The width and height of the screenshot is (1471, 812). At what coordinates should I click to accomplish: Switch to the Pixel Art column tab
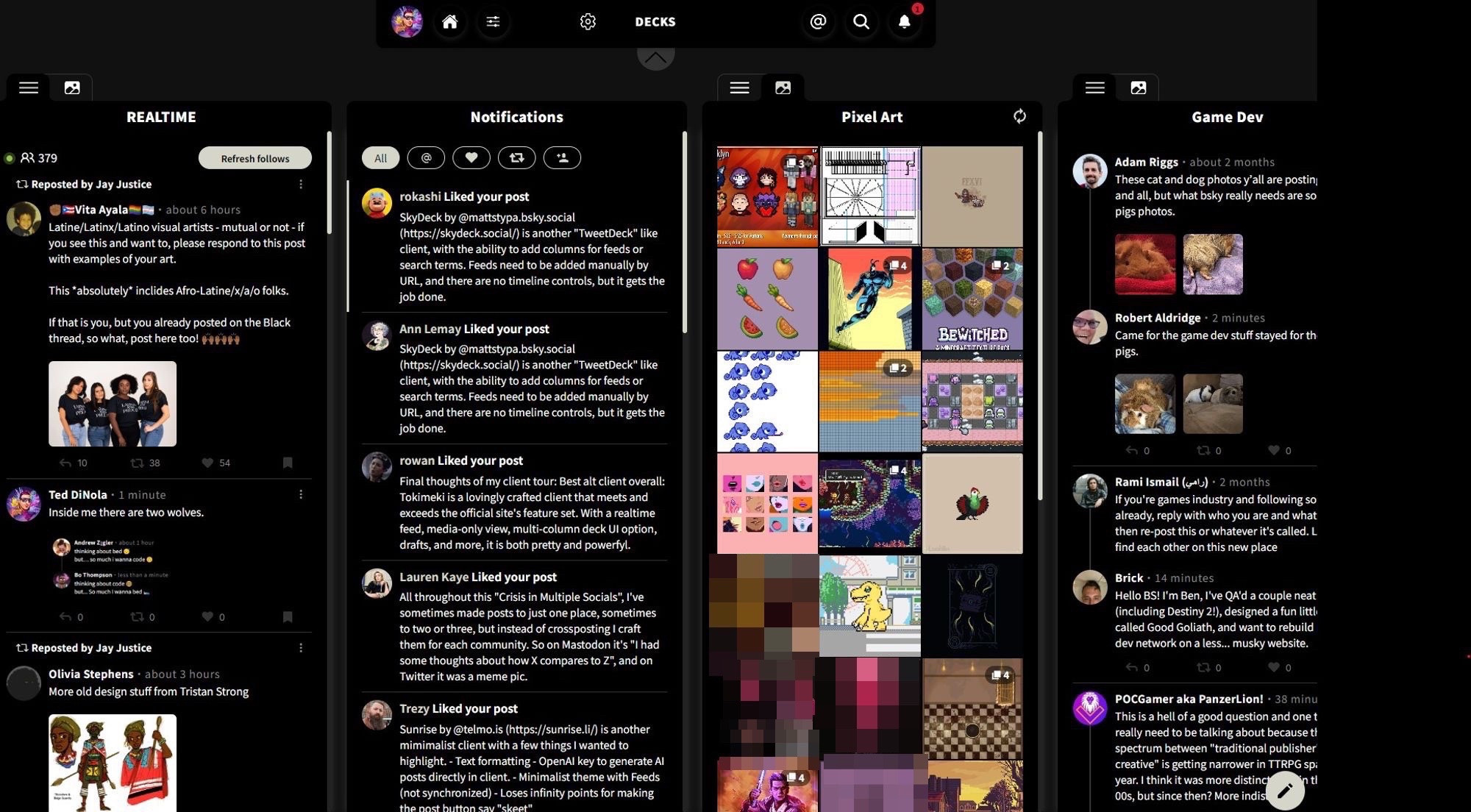872,116
